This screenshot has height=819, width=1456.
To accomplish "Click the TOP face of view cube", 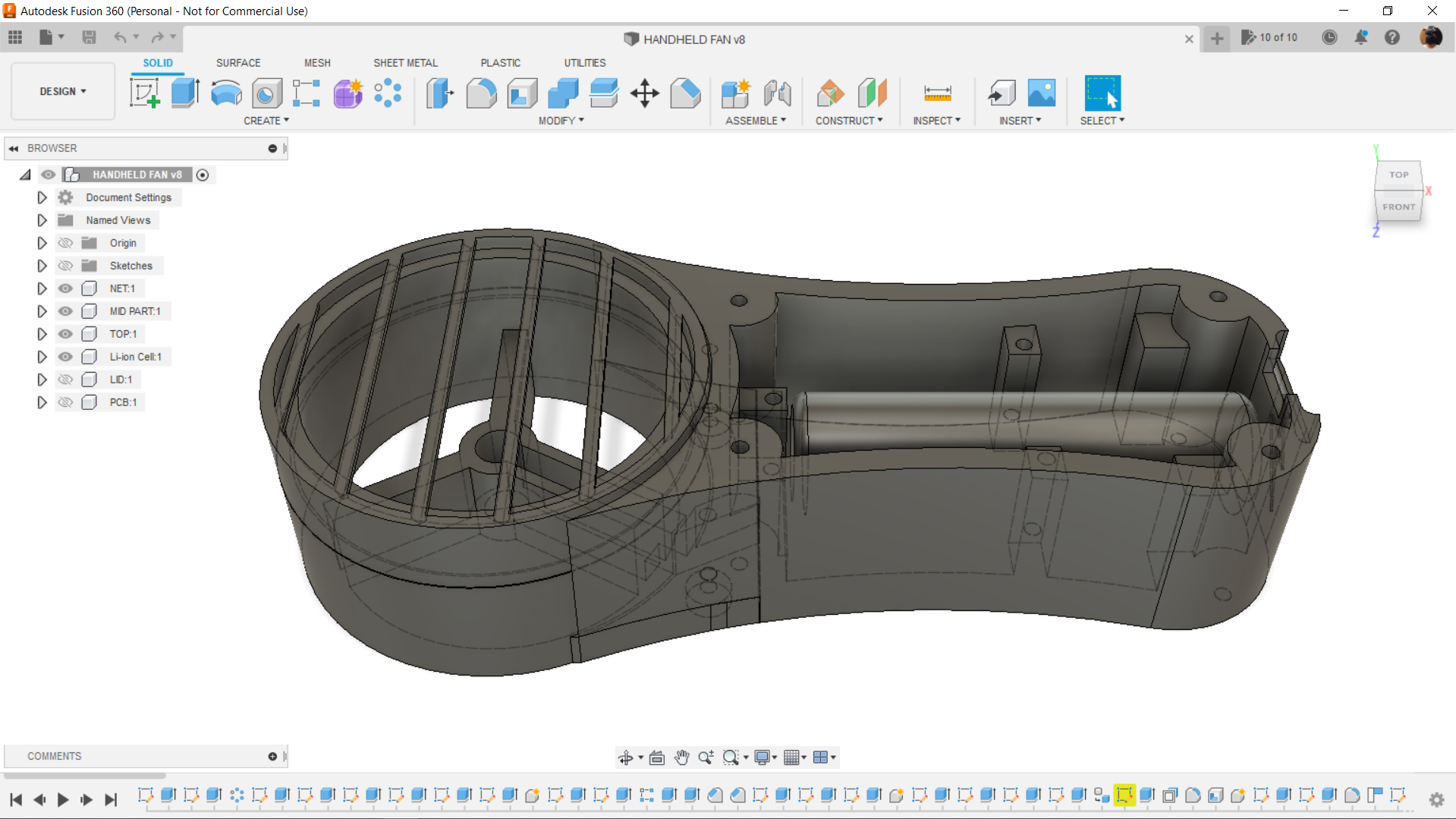I will [x=1398, y=175].
